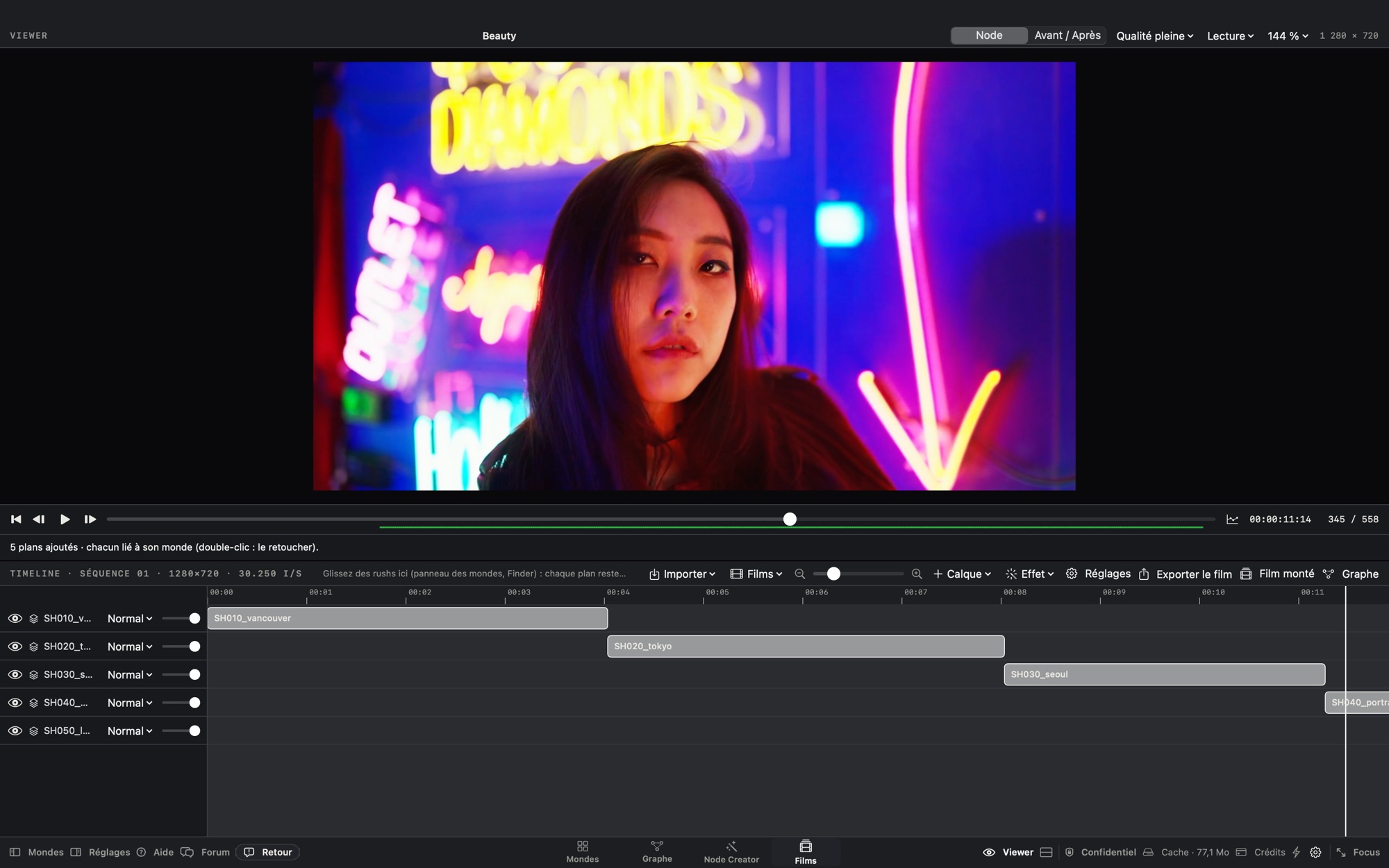Step forward one frame

90,519
